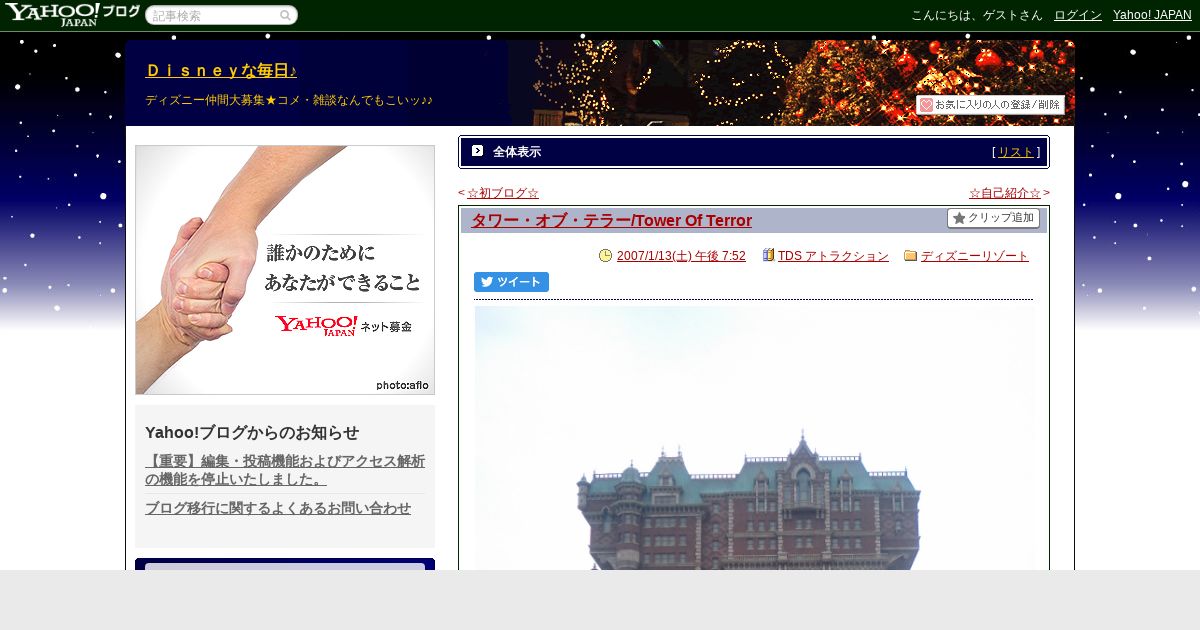
Task: Open the Tower of Terror photo
Action: pyautogui.click(x=754, y=438)
